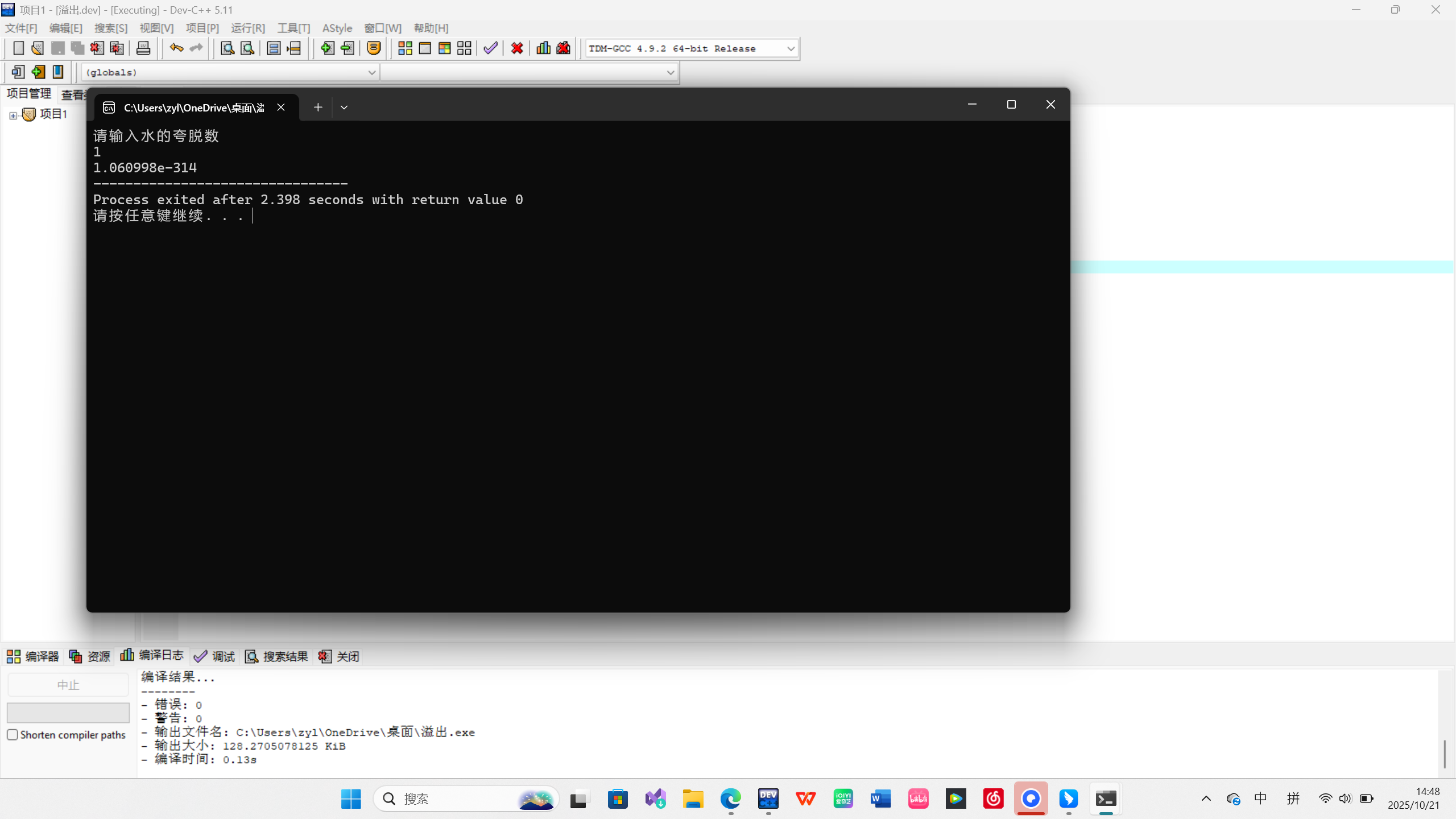Click the Print toolbar icon
The image size is (1456, 819).
pos(143,48)
